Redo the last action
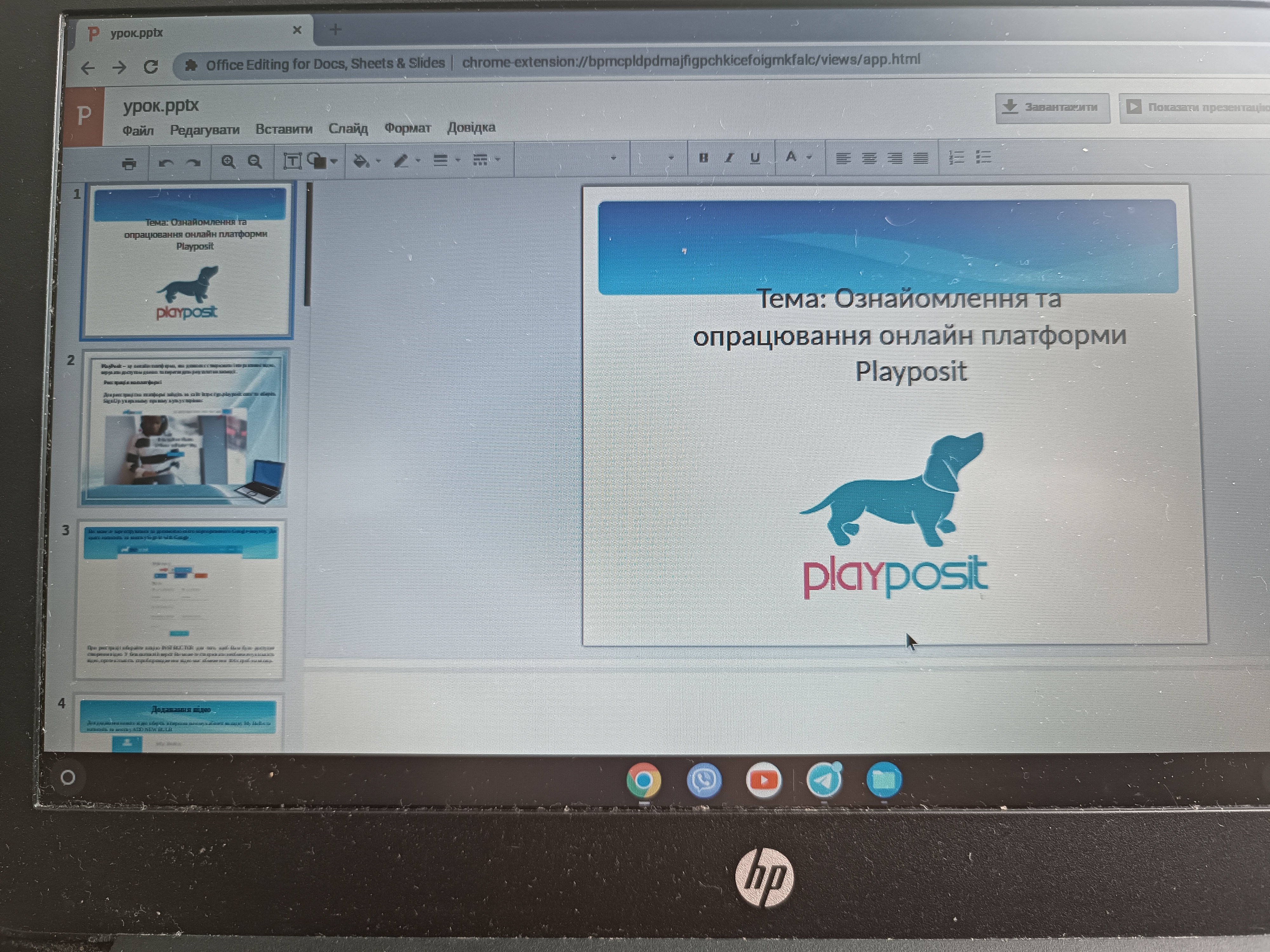This screenshot has height=952, width=1270. pyautogui.click(x=193, y=163)
